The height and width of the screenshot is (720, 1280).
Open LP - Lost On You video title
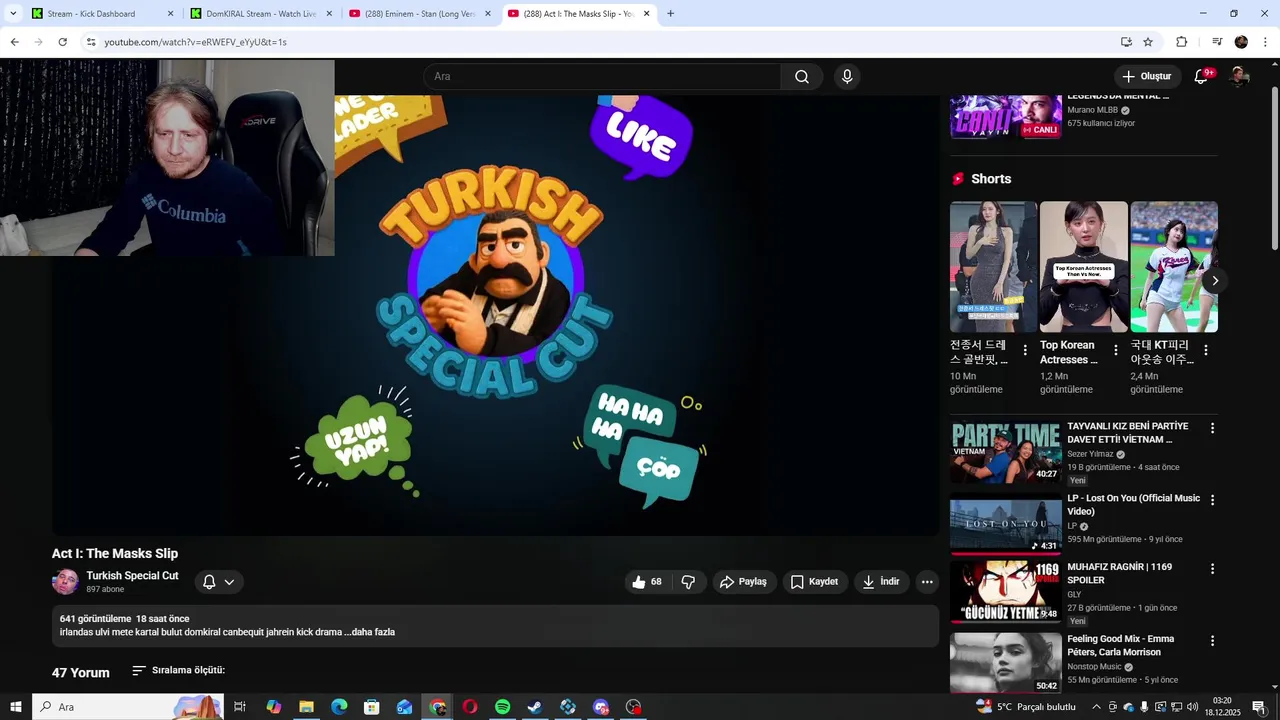pos(1133,505)
